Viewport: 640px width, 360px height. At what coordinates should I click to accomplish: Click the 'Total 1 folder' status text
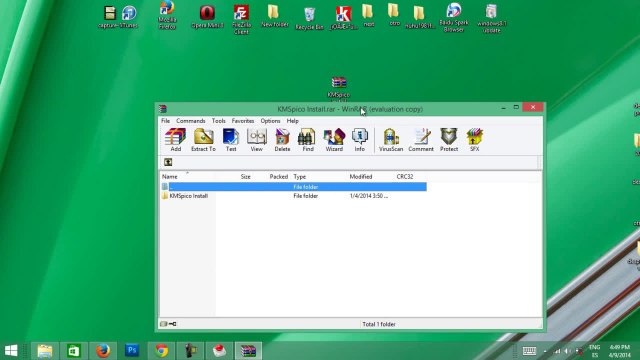[379, 324]
